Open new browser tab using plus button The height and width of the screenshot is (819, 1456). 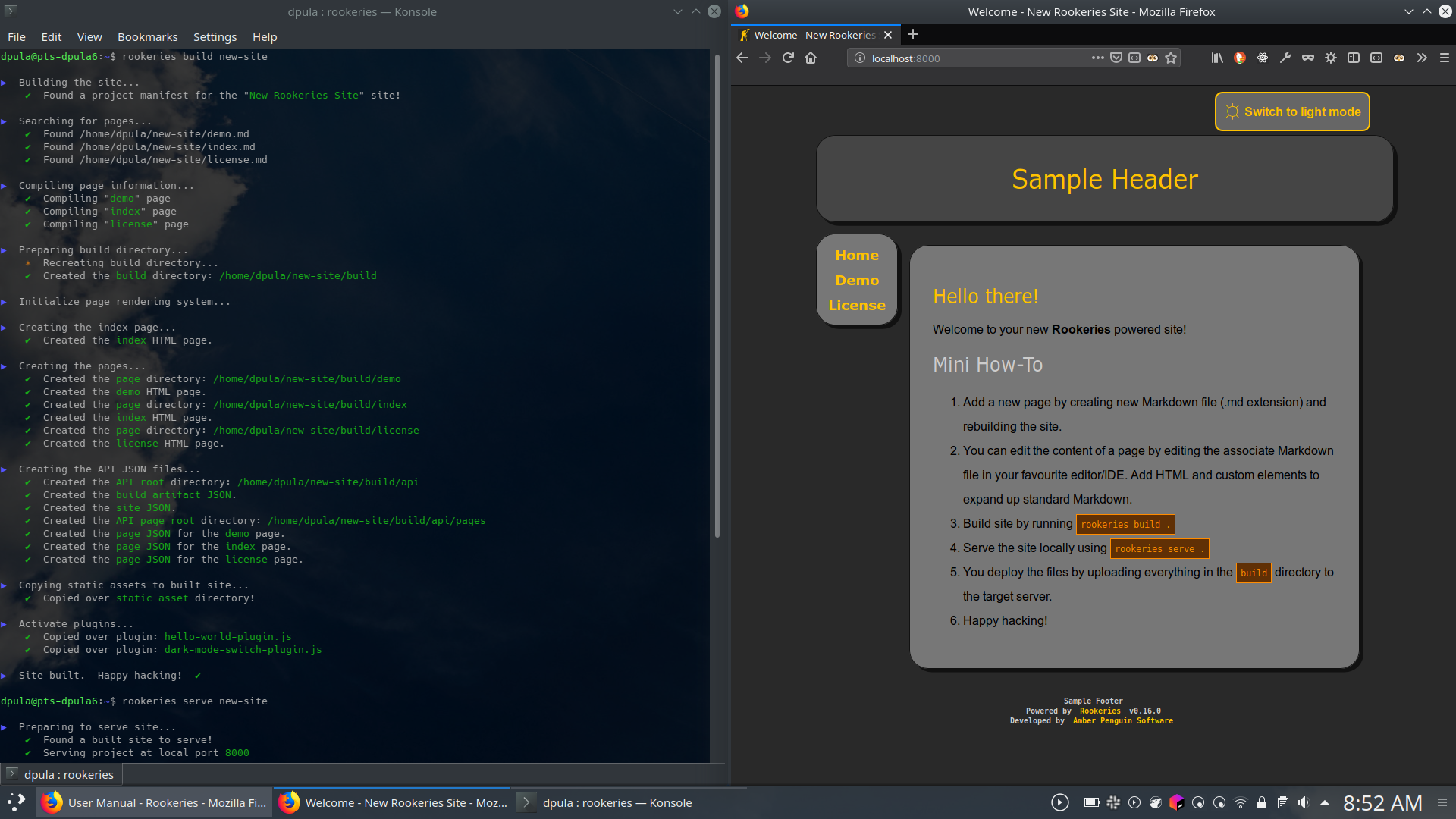[x=912, y=34]
